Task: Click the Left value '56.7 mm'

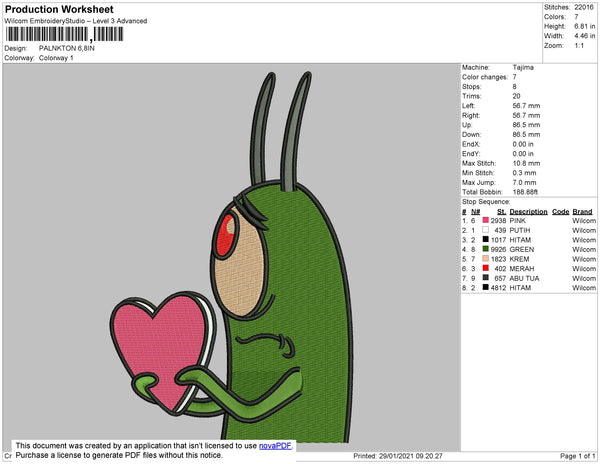Action: 526,106
